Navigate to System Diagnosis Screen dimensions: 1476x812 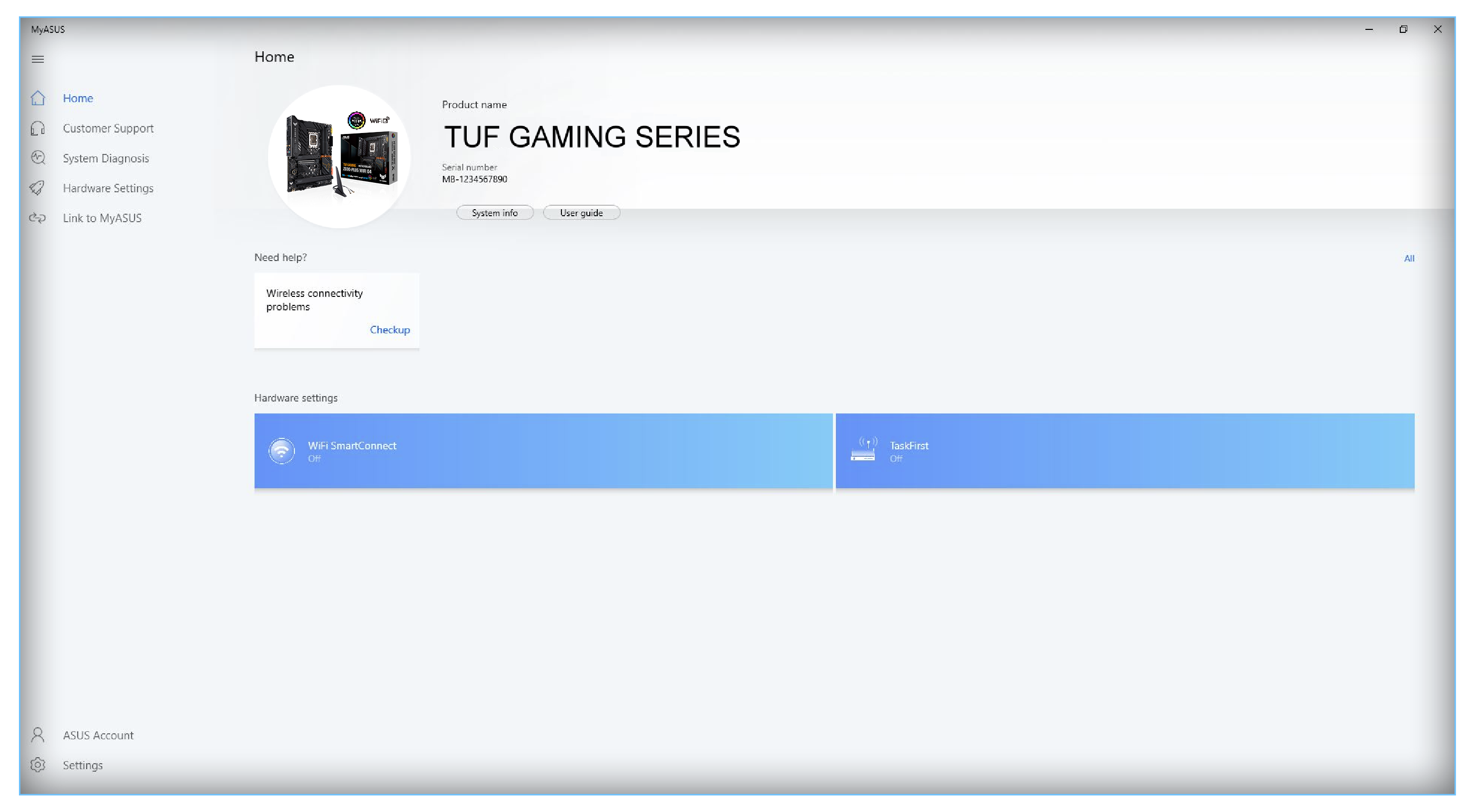[105, 157]
